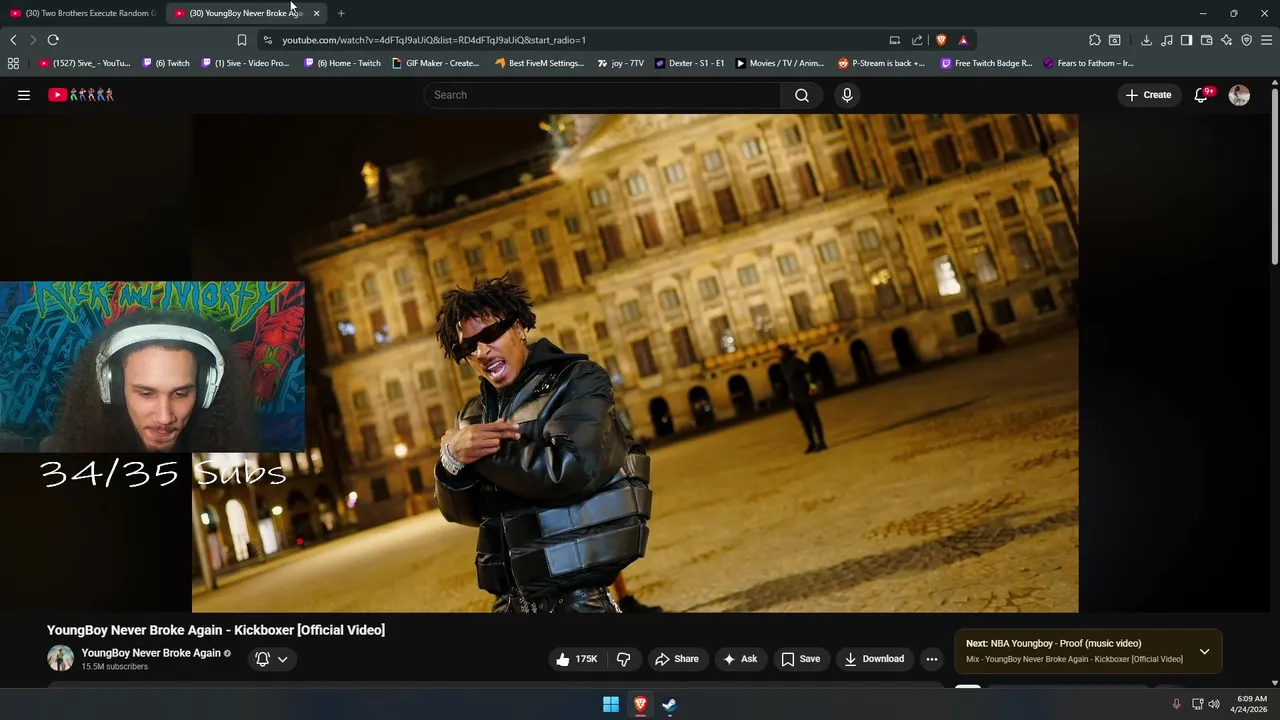Go back with the browser back arrow
The image size is (1280, 720).
[x=13, y=40]
